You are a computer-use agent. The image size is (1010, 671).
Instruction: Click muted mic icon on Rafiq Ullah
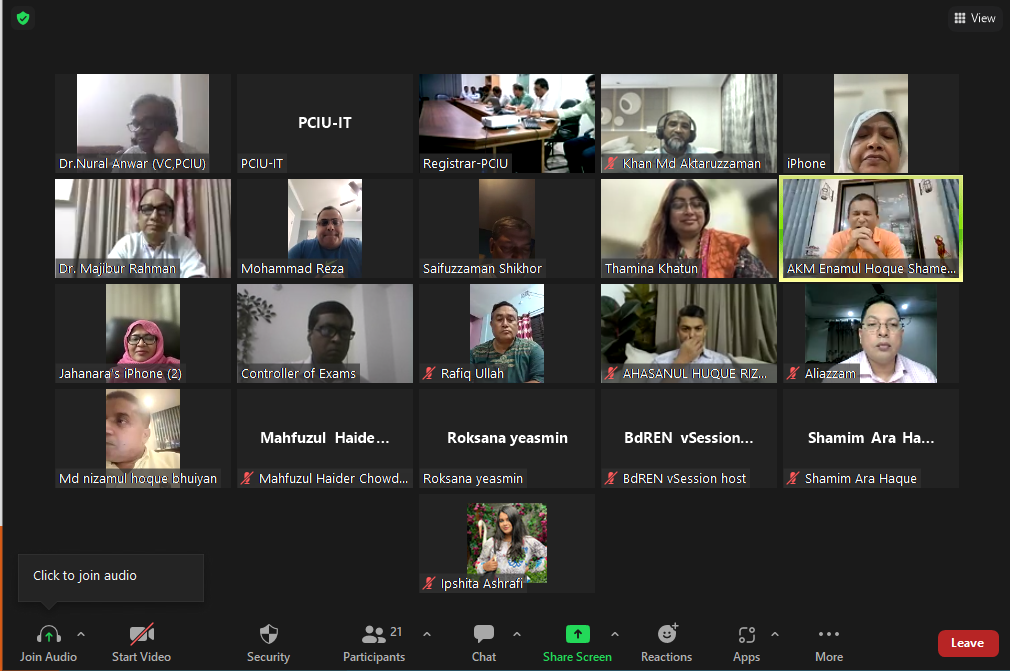(x=429, y=373)
